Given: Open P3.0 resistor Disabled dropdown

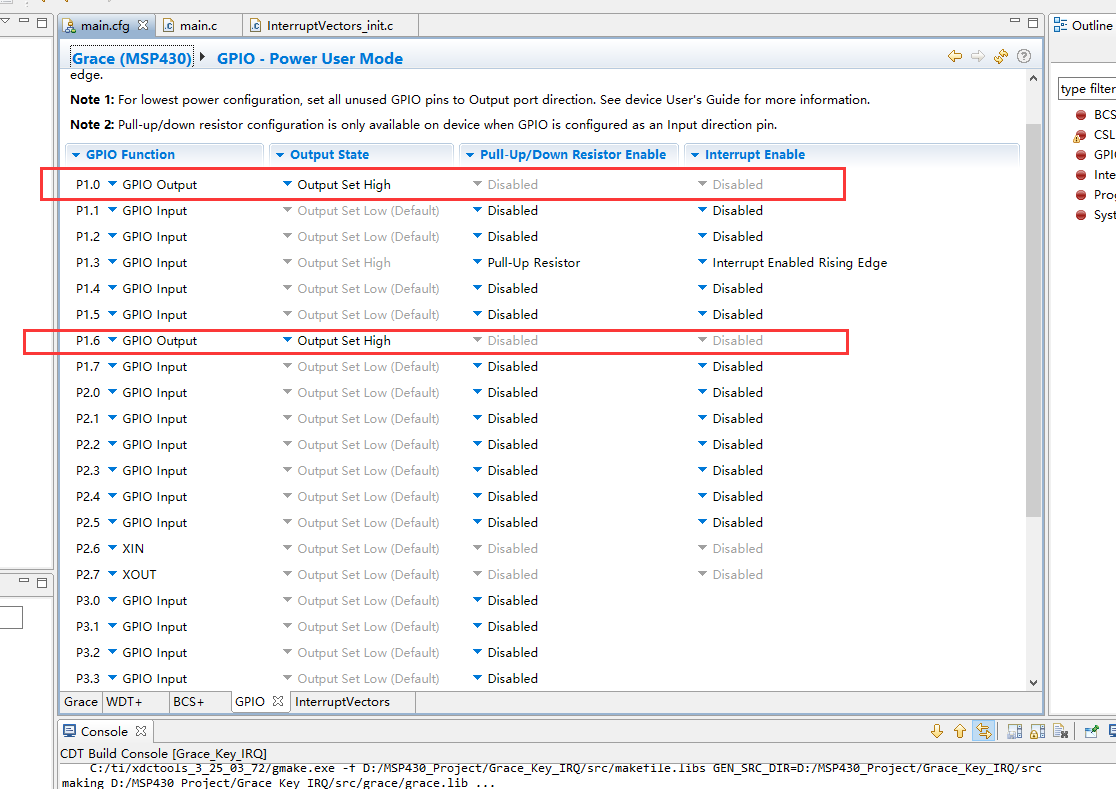Looking at the screenshot, I should (478, 600).
